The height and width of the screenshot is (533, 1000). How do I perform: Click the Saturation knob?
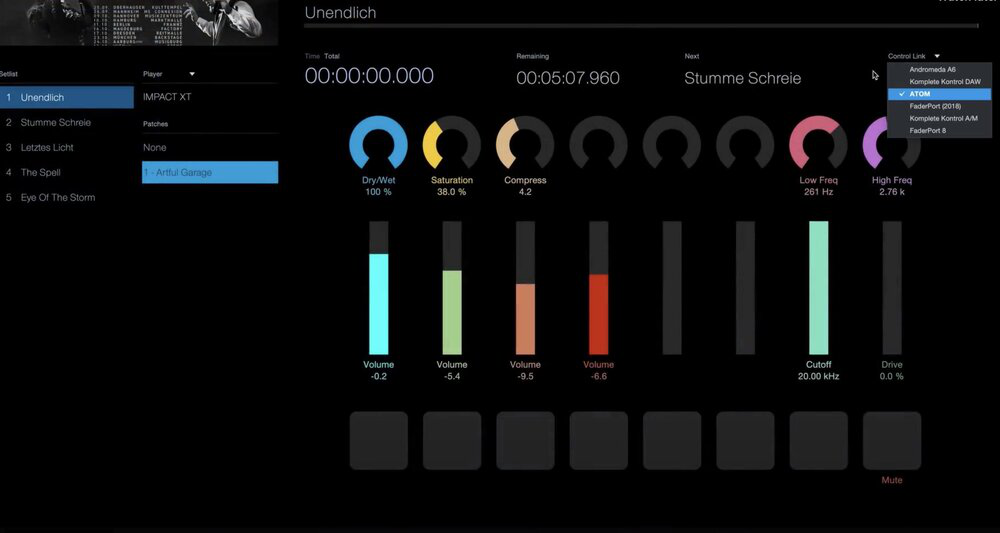tap(452, 143)
